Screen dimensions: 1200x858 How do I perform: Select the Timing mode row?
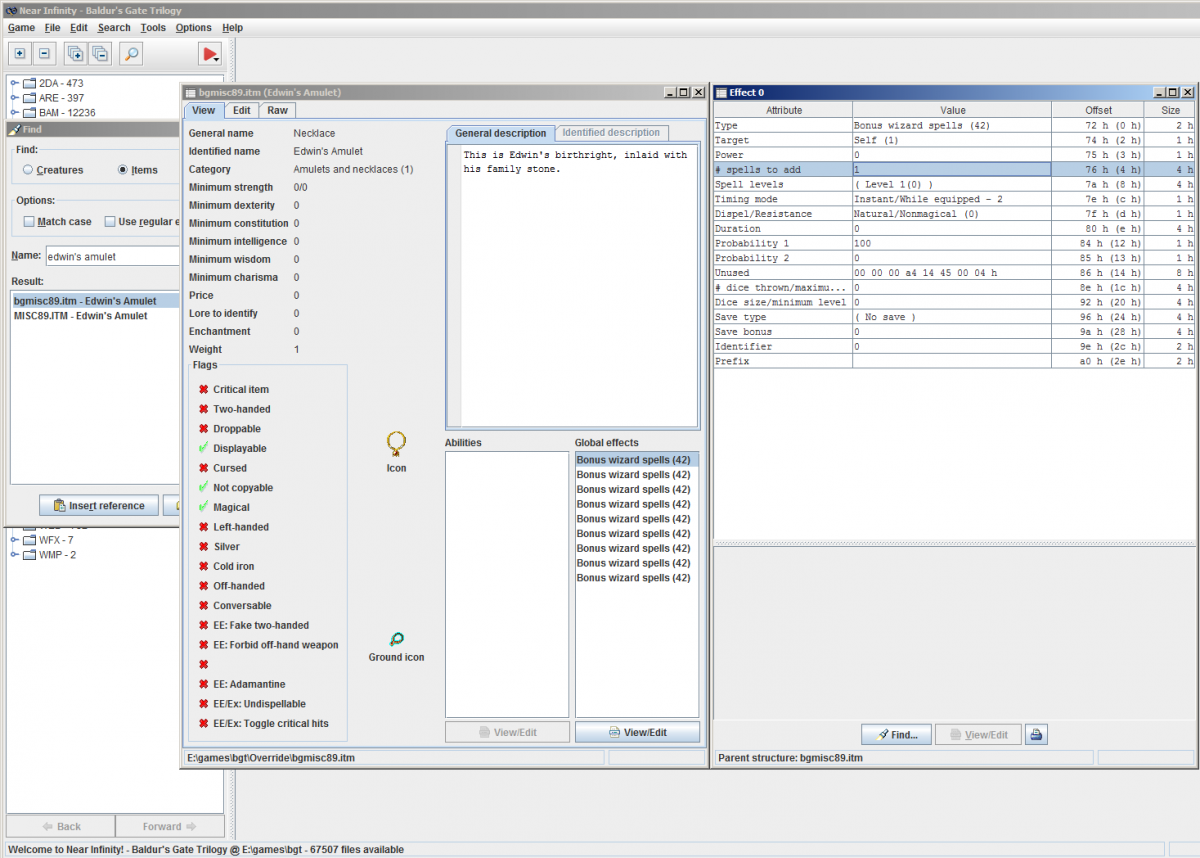tap(954, 199)
